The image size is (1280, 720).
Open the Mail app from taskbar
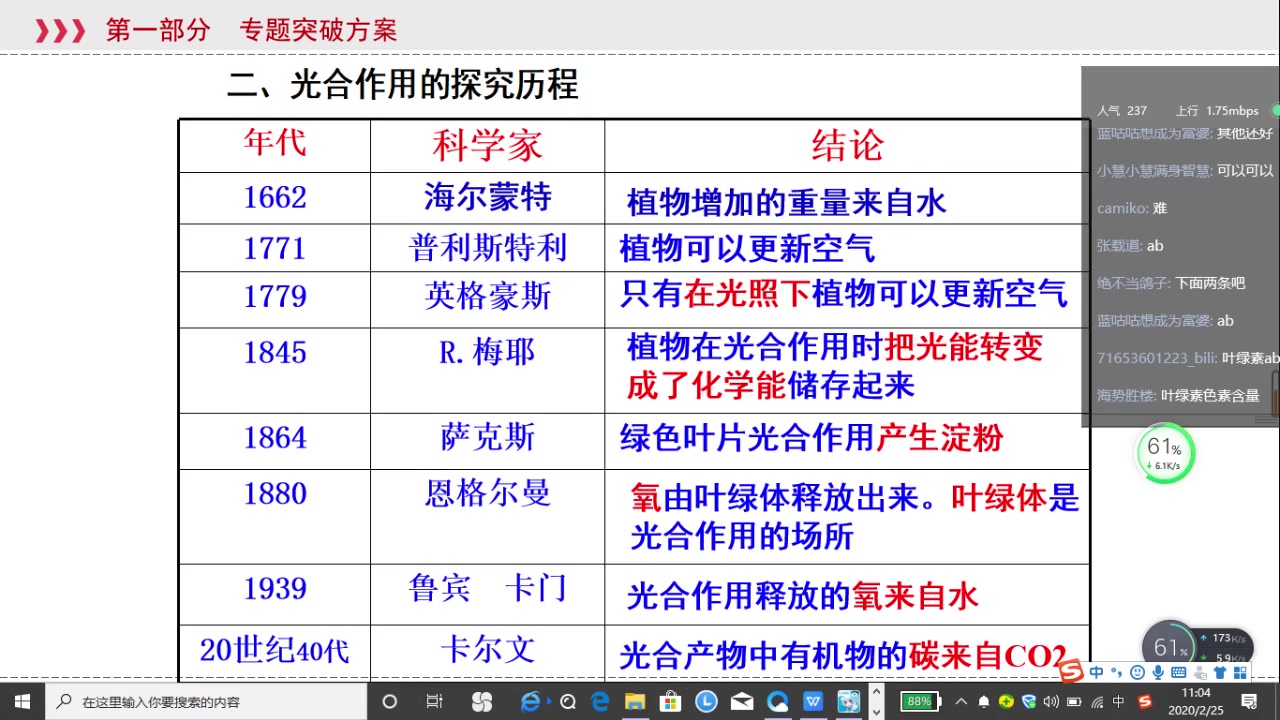pyautogui.click(x=741, y=702)
